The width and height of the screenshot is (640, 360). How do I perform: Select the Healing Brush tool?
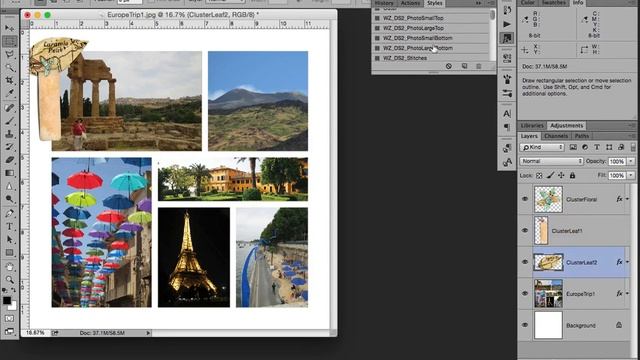(9, 107)
